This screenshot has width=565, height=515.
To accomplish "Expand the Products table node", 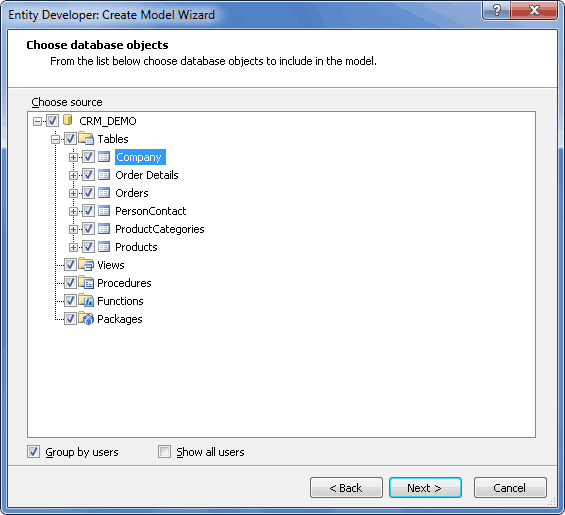I will [x=73, y=248].
